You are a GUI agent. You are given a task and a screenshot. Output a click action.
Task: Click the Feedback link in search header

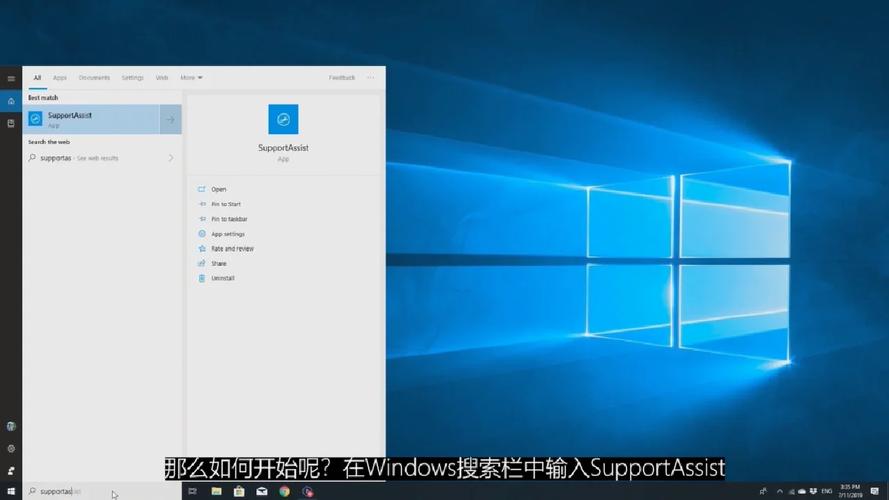(342, 78)
